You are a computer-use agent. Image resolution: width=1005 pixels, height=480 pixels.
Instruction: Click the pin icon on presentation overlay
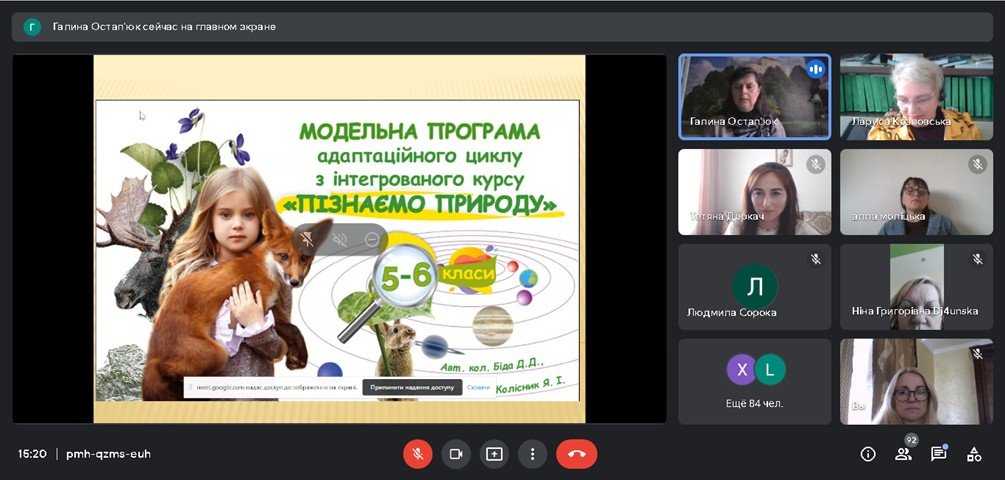308,240
